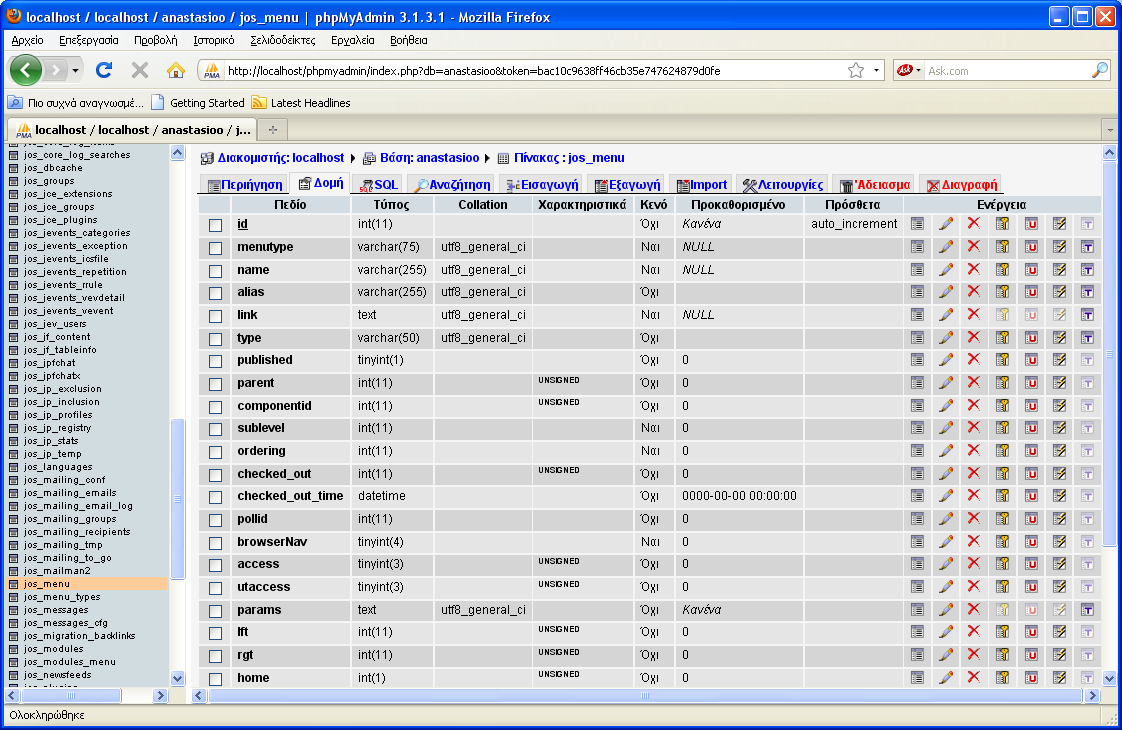Open the Εξαγωγή tab
The height and width of the screenshot is (730, 1122).
point(627,185)
